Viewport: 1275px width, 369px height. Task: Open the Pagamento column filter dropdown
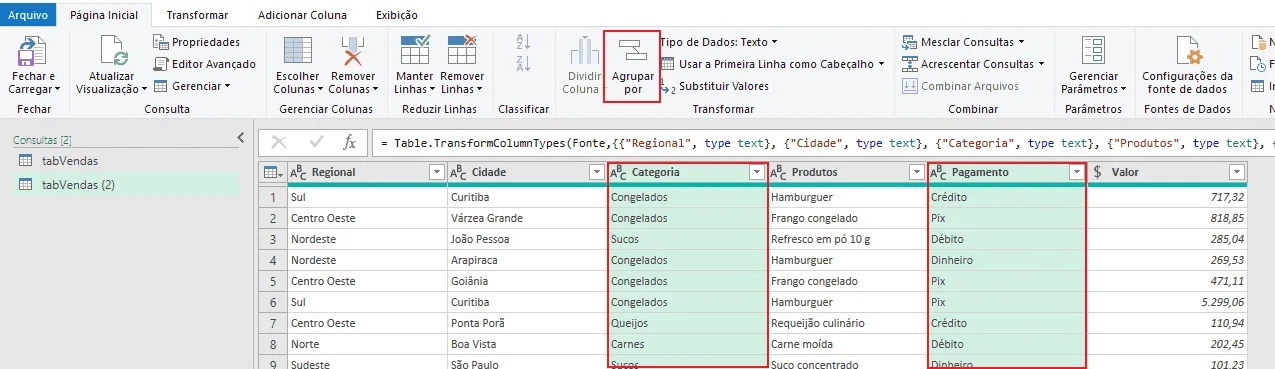point(1076,172)
